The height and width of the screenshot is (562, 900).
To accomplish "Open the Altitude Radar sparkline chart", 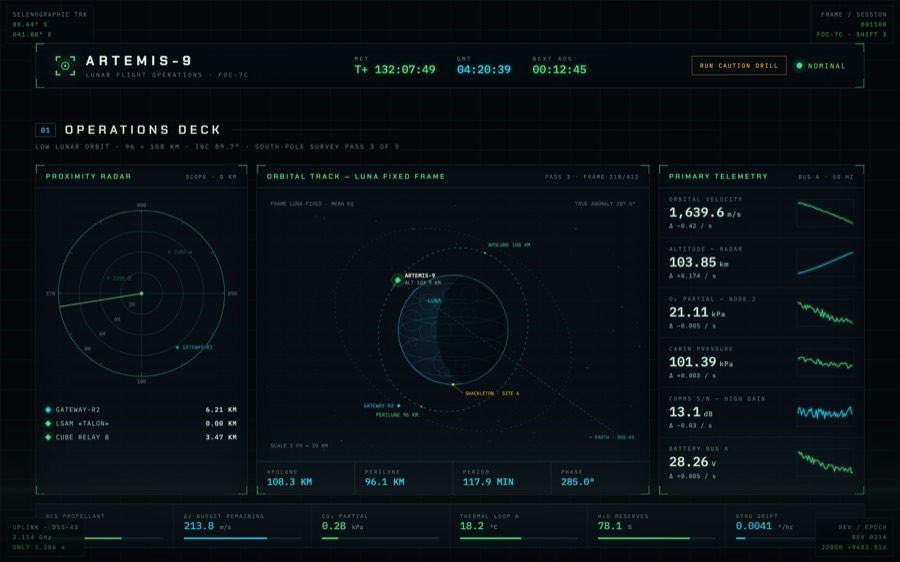I will pyautogui.click(x=825, y=262).
